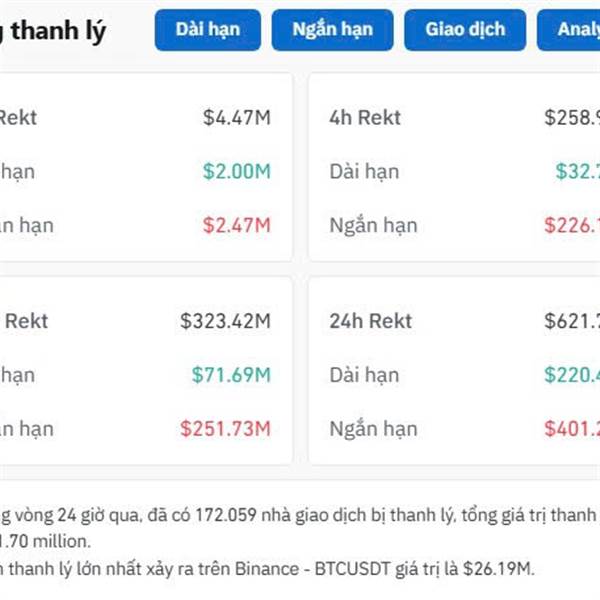This screenshot has height=600, width=600.
Task: Click the thanh lý page heading
Action: (x=60, y=32)
